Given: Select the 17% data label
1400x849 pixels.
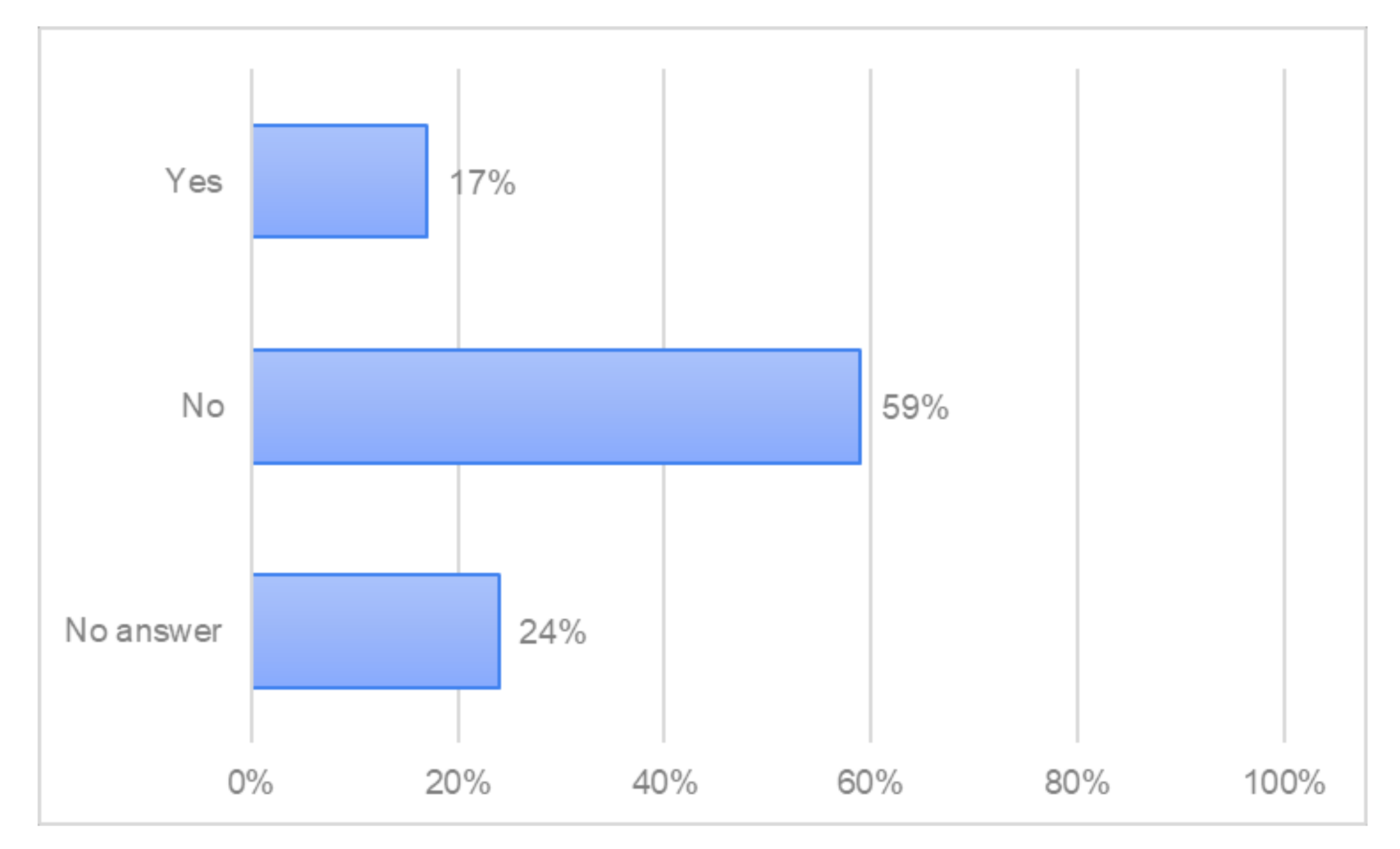Looking at the screenshot, I should coord(482,183).
